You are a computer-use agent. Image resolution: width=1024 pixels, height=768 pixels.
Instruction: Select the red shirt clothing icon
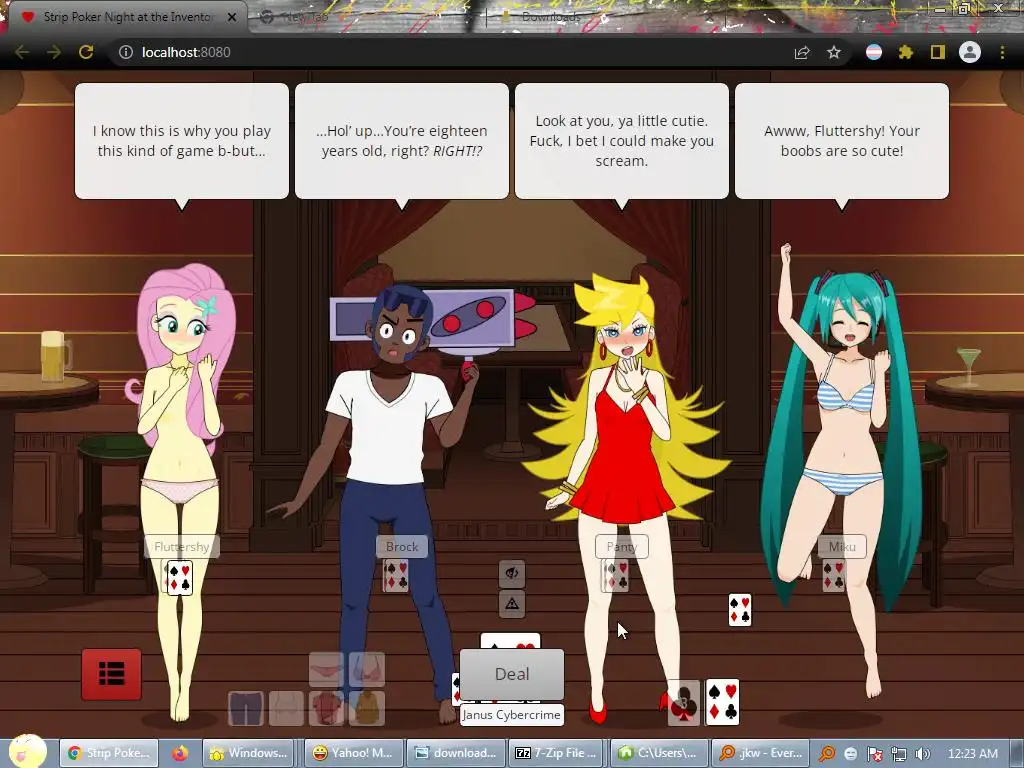point(327,709)
